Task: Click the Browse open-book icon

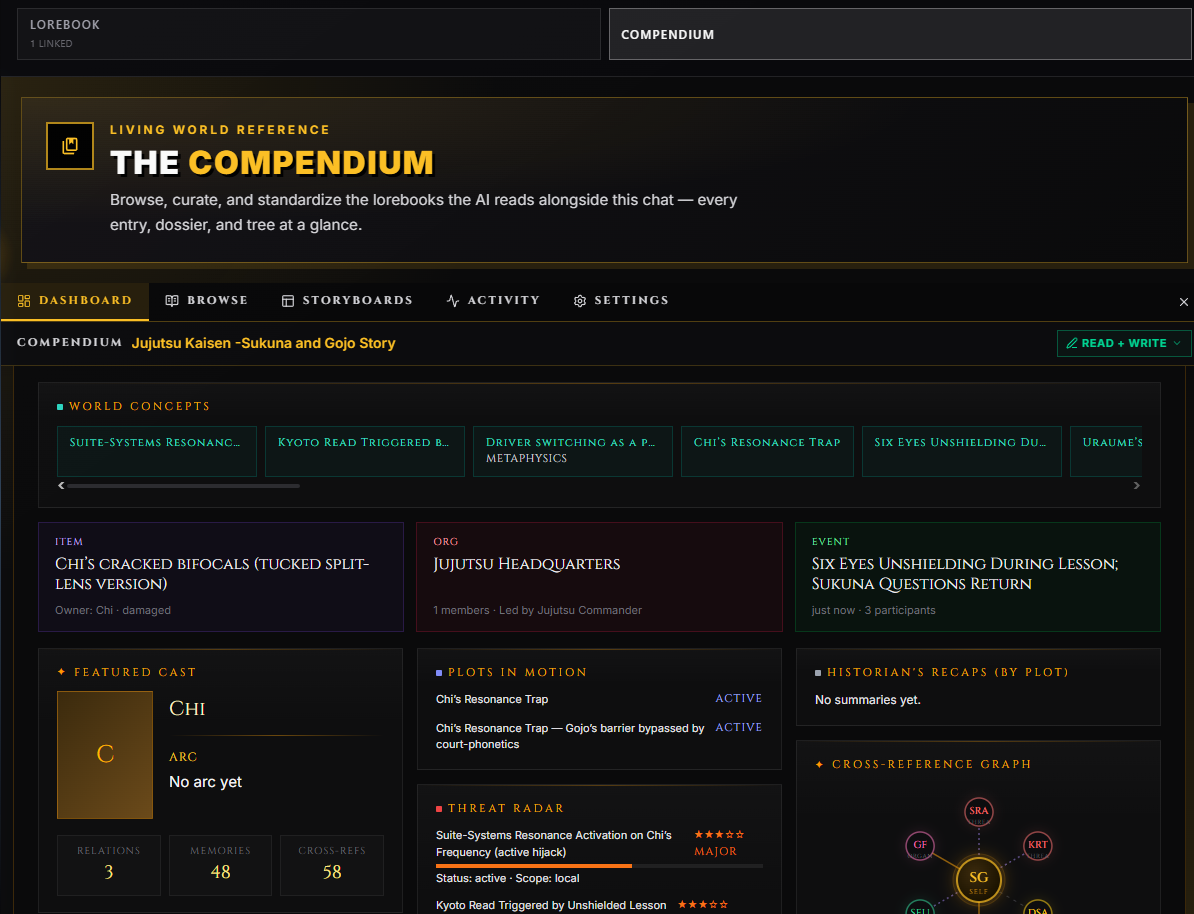Action: [172, 301]
